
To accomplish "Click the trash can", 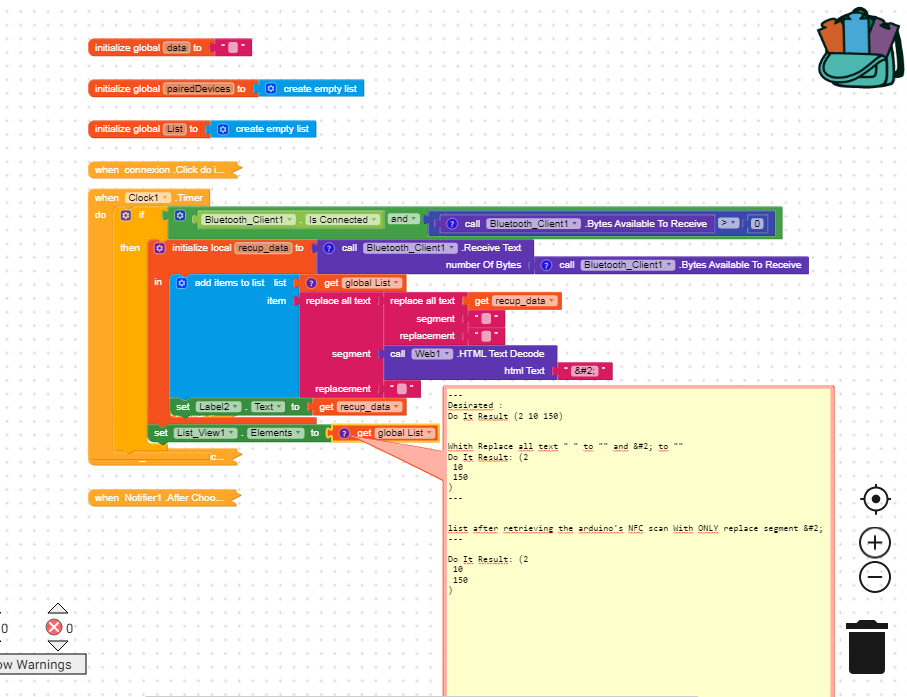I will (x=867, y=647).
